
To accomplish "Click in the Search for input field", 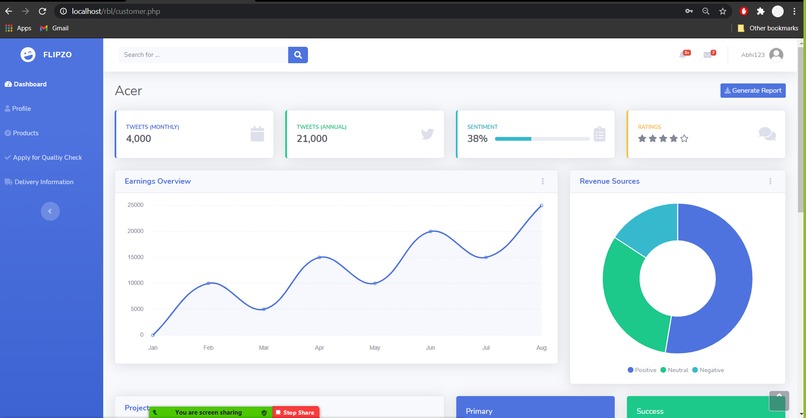I will click(x=203, y=54).
